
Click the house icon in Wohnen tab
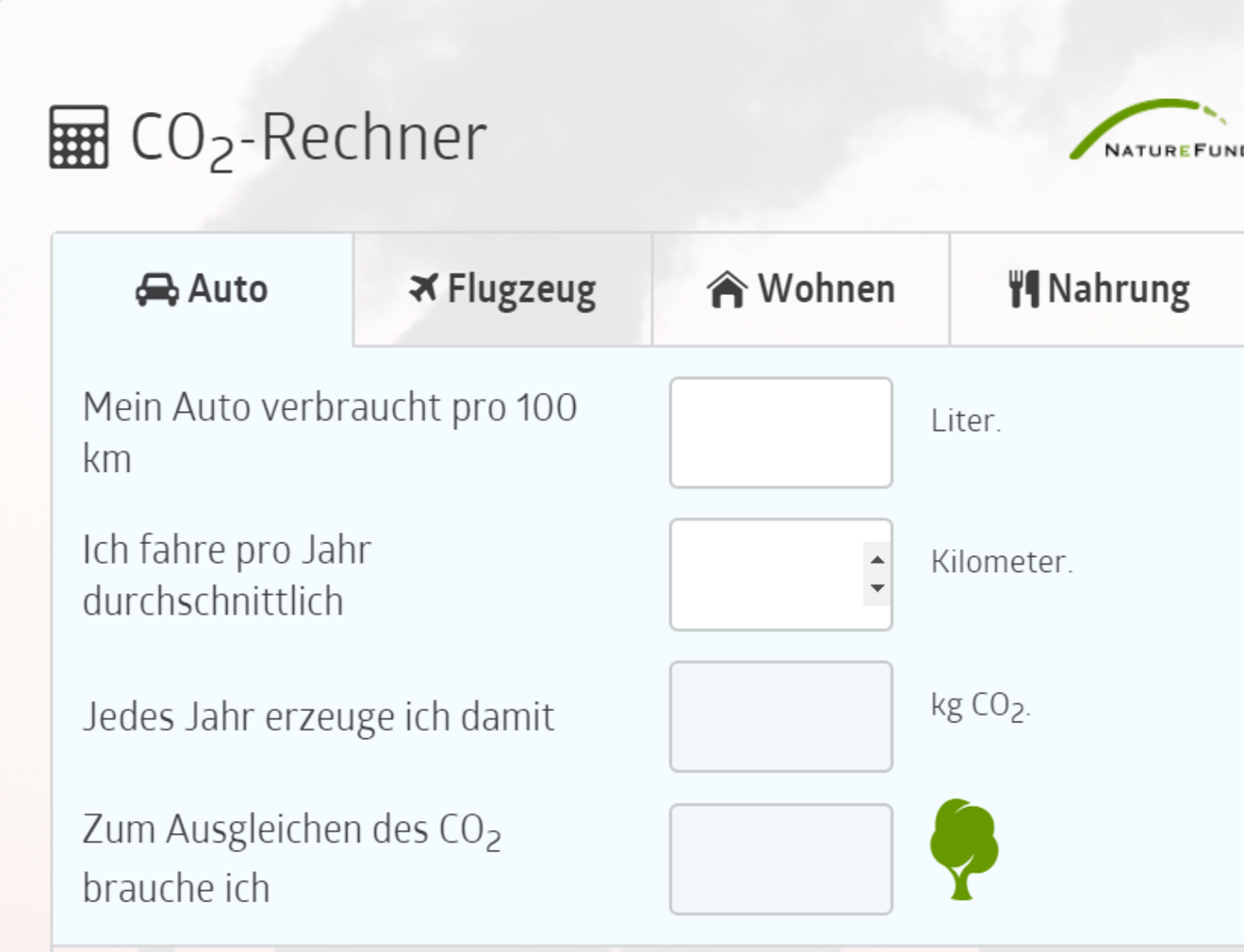(727, 289)
